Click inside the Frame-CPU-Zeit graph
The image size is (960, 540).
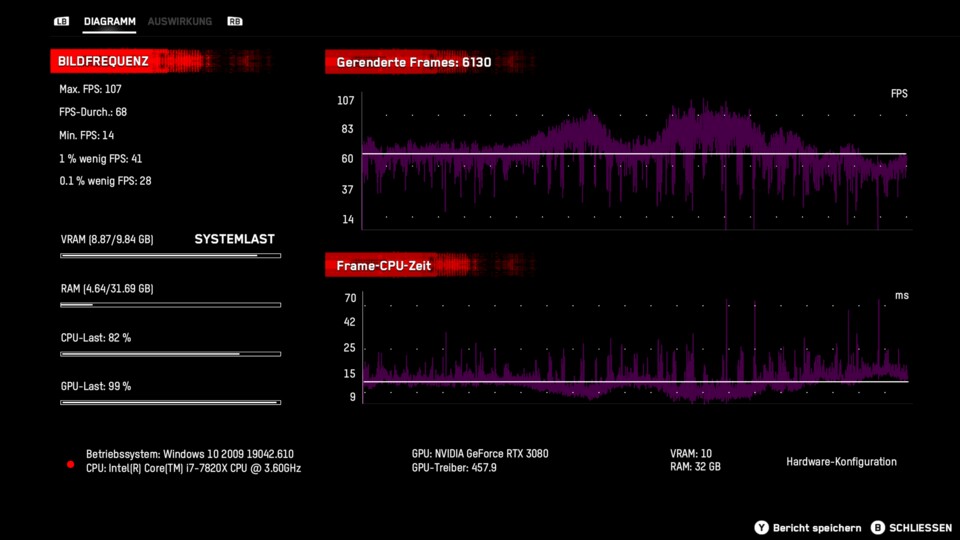(635, 350)
